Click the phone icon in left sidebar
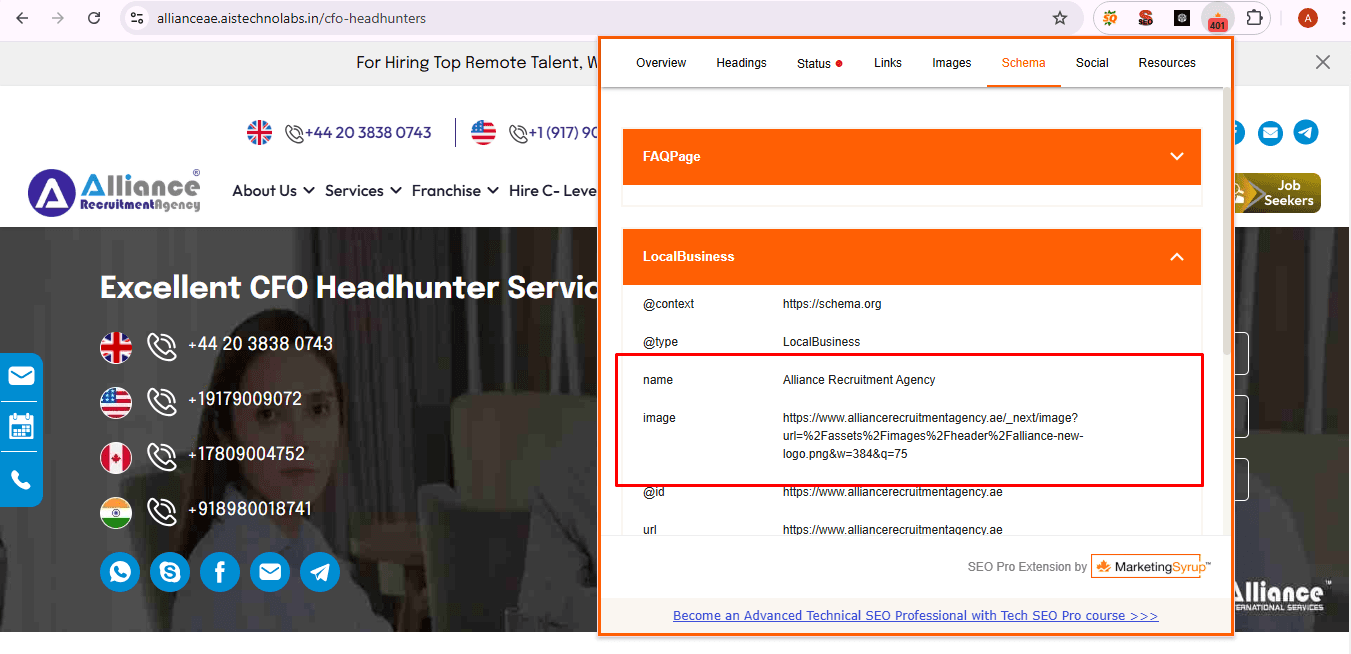 point(21,479)
